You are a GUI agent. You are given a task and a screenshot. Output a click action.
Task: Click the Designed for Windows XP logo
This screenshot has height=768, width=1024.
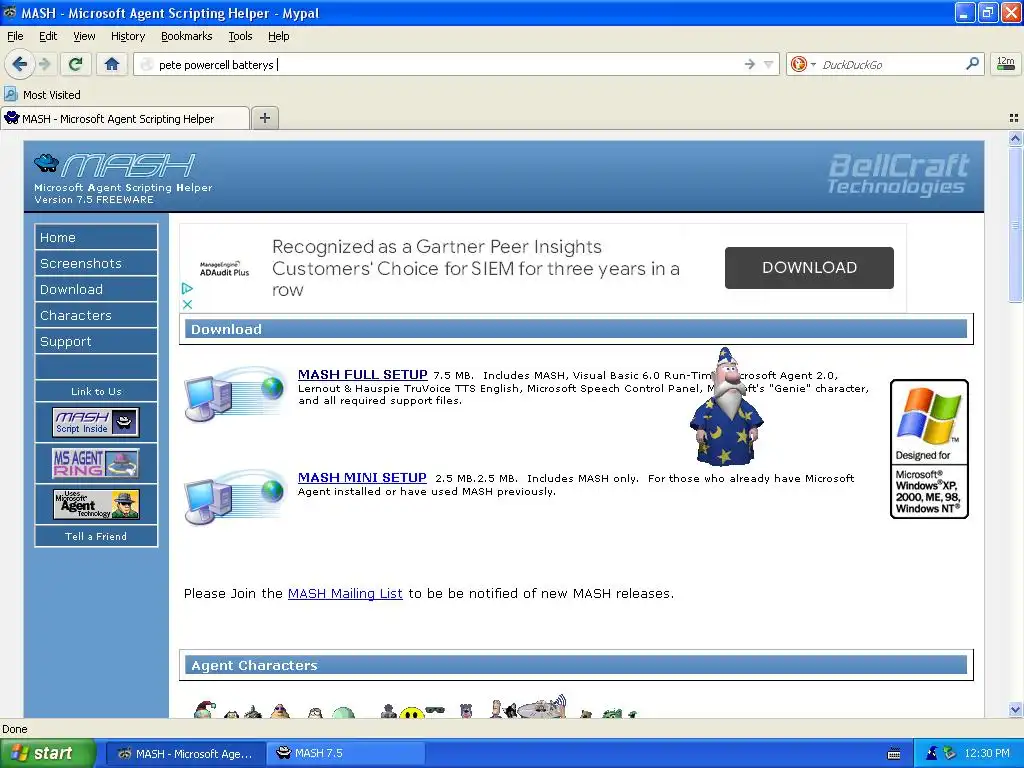(929, 449)
